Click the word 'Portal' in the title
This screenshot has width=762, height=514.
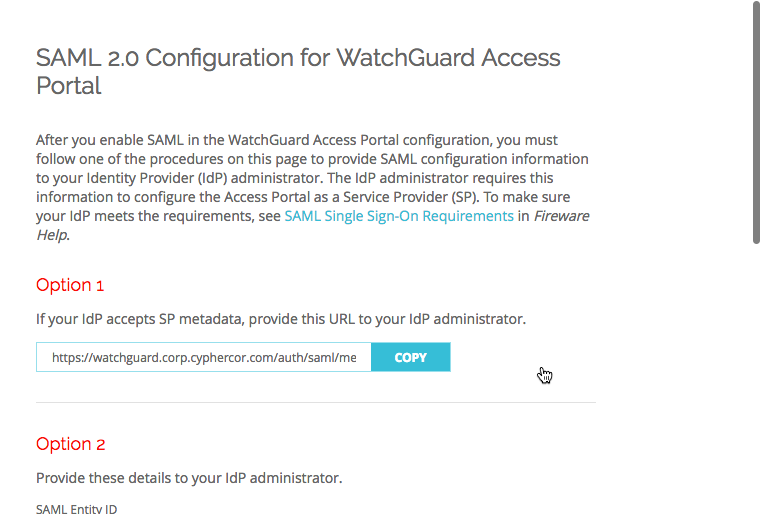(69, 86)
